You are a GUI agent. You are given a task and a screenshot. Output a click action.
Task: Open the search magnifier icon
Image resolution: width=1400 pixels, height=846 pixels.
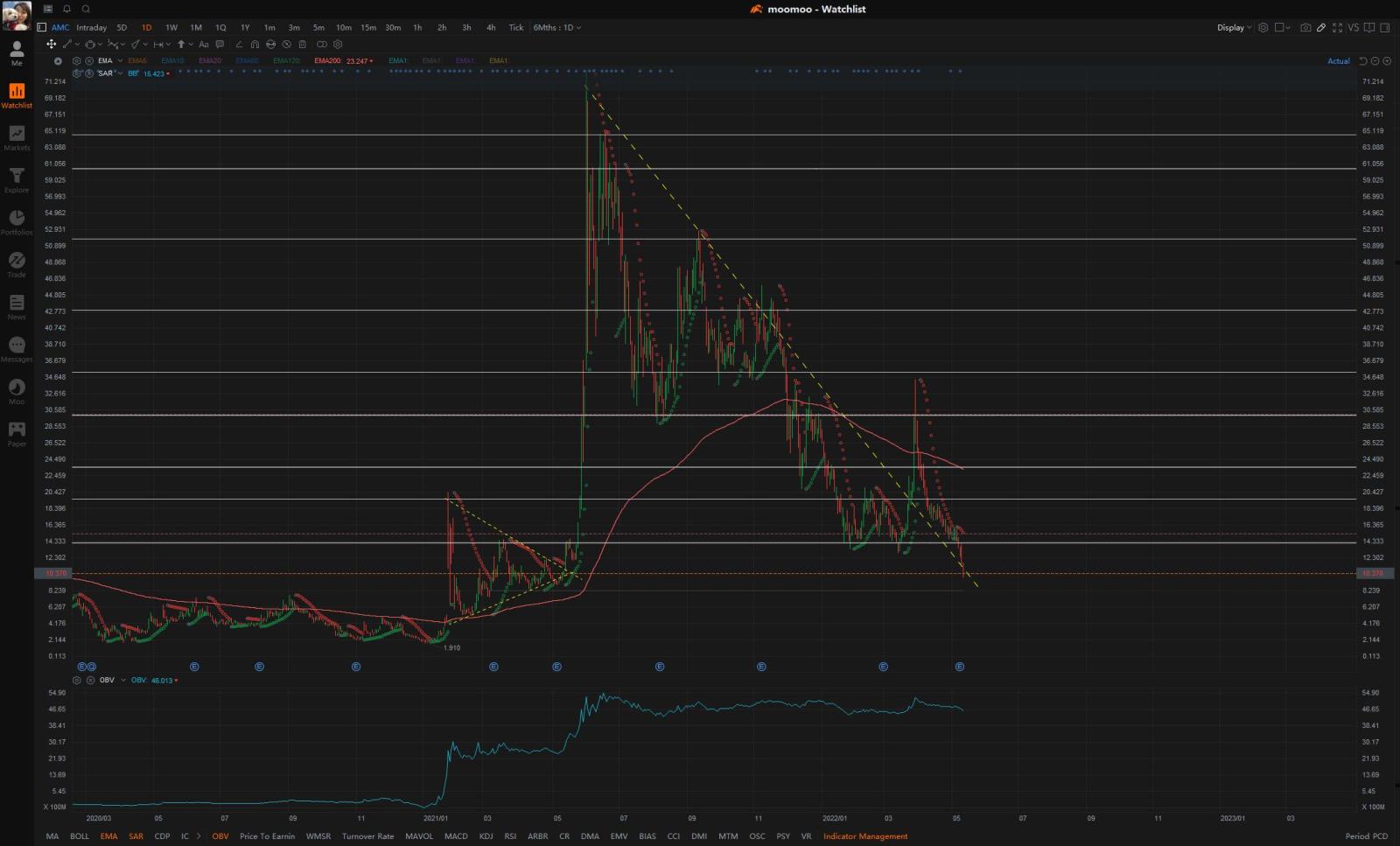click(x=86, y=9)
